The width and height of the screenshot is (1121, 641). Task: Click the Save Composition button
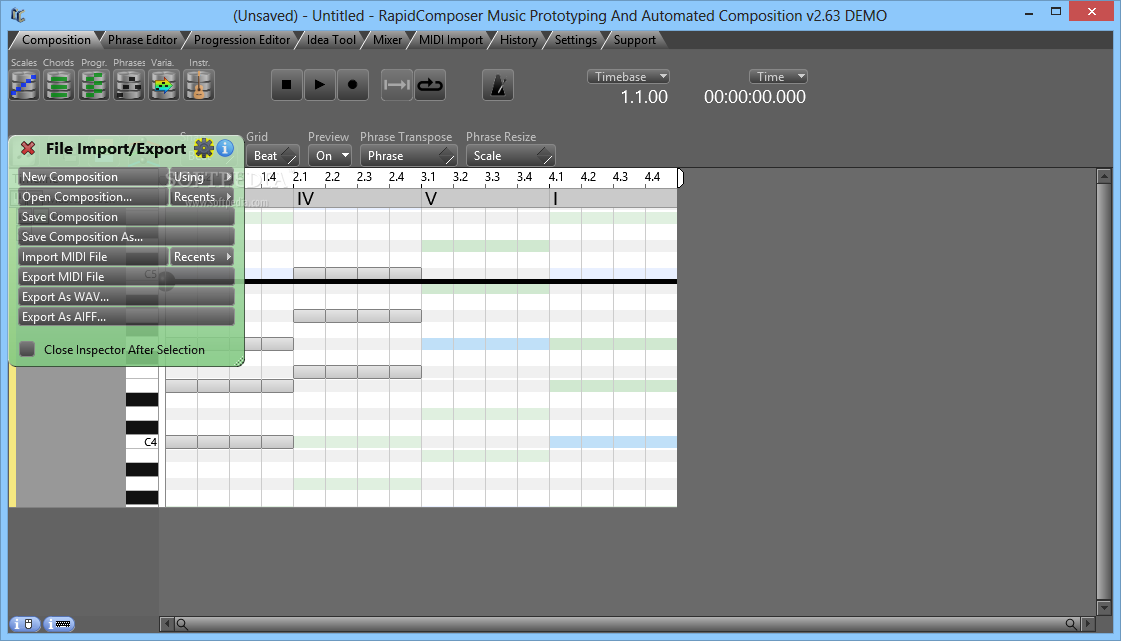pyautogui.click(x=126, y=217)
